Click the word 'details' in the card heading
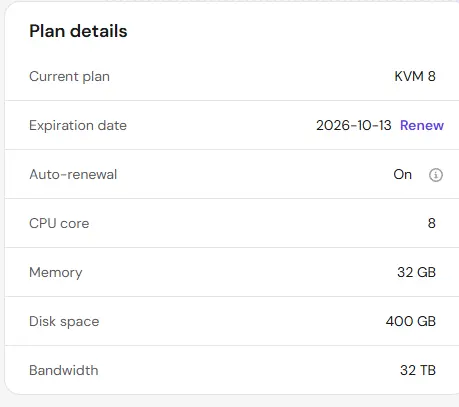The image size is (459, 407). coord(99,31)
